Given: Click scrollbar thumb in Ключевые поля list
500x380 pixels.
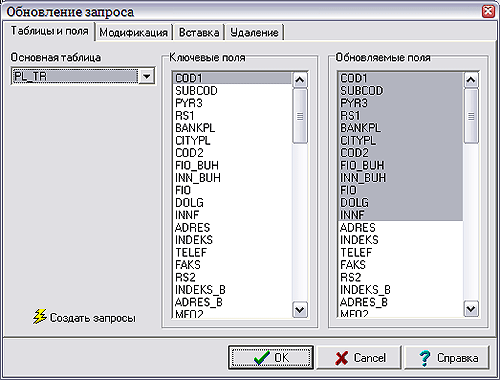Looking at the screenshot, I should pos(300,116).
